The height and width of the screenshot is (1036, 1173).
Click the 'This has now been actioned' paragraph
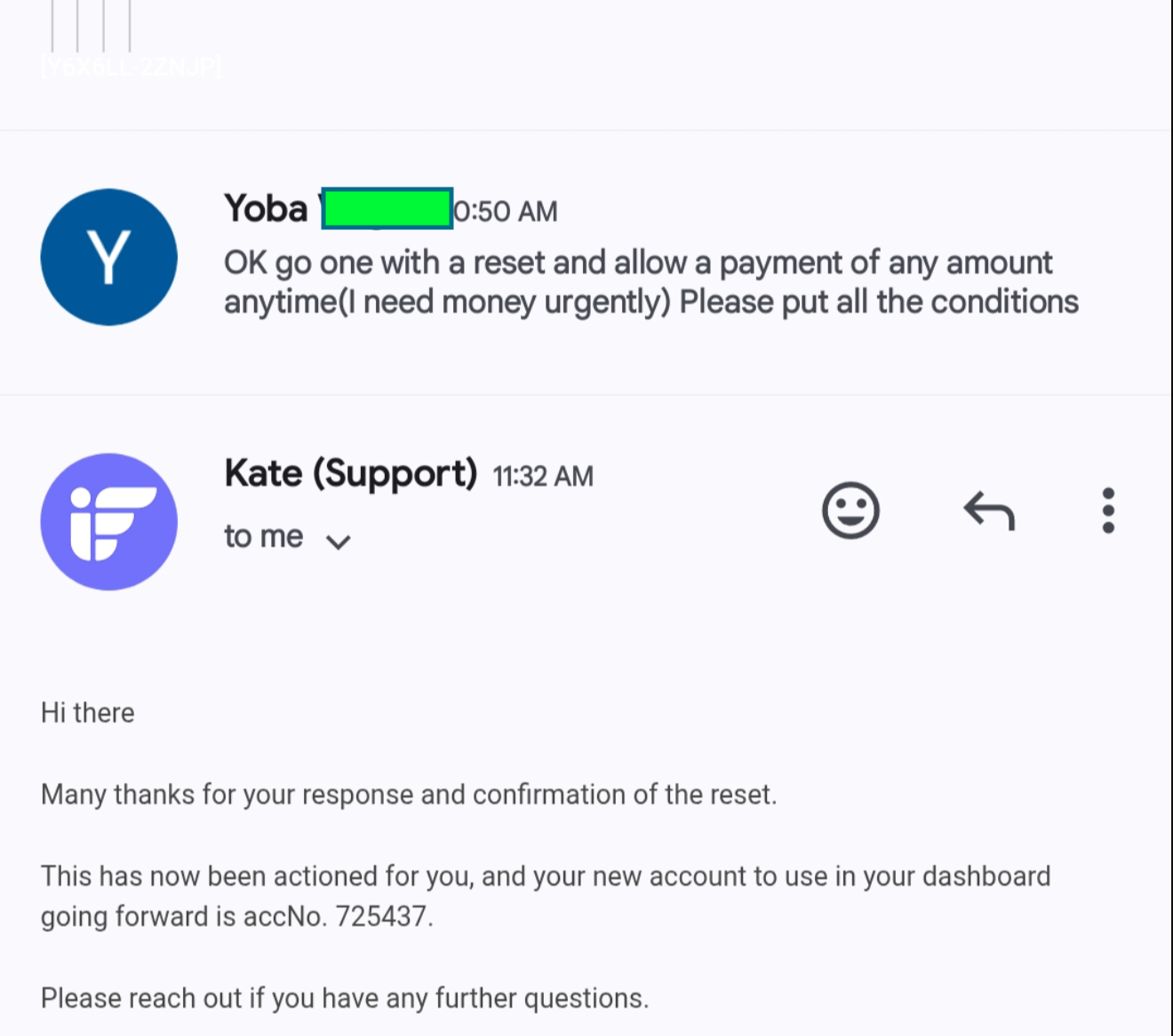[546, 877]
